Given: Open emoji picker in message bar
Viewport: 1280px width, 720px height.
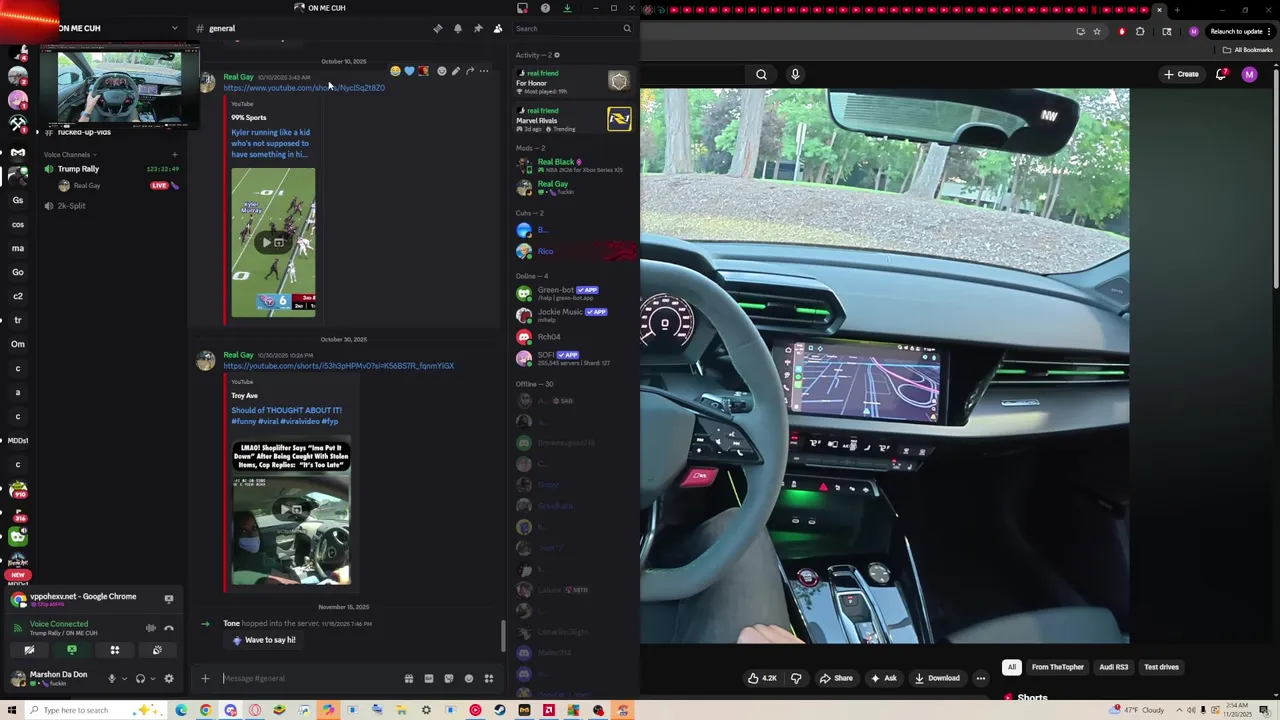Looking at the screenshot, I should [469, 678].
